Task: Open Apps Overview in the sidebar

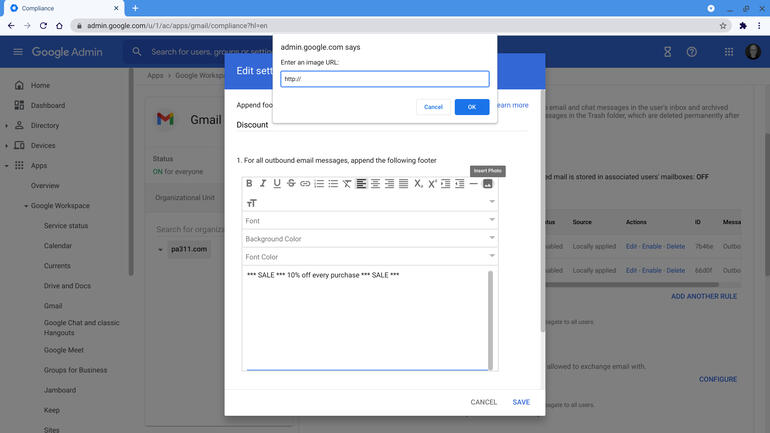Action: pos(45,186)
